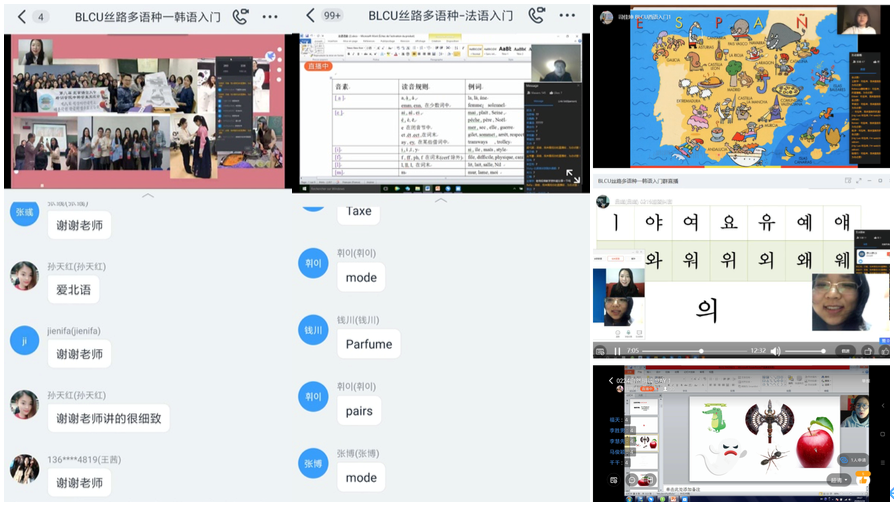Toggle the comments icon left of the pause button
Image resolution: width=894 pixels, height=508 pixels.
pos(599,351)
